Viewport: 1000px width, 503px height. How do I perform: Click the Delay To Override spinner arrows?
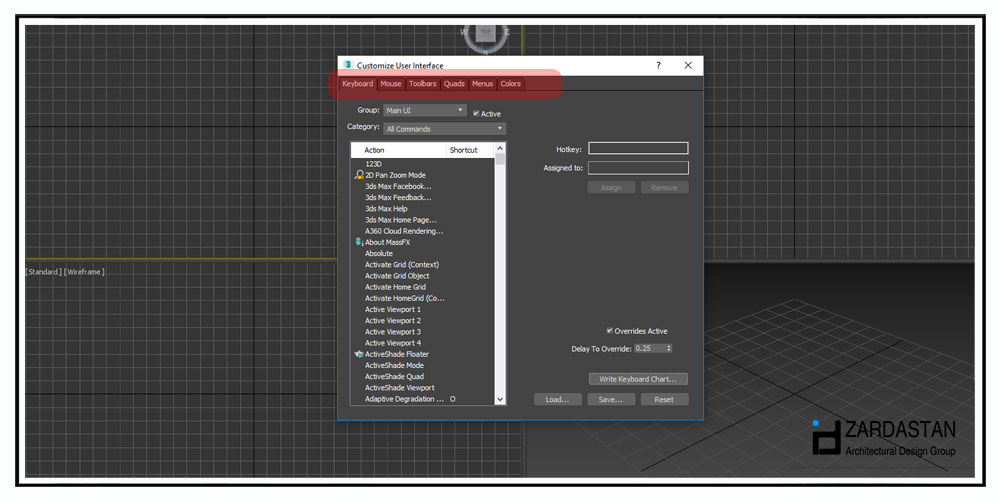668,348
